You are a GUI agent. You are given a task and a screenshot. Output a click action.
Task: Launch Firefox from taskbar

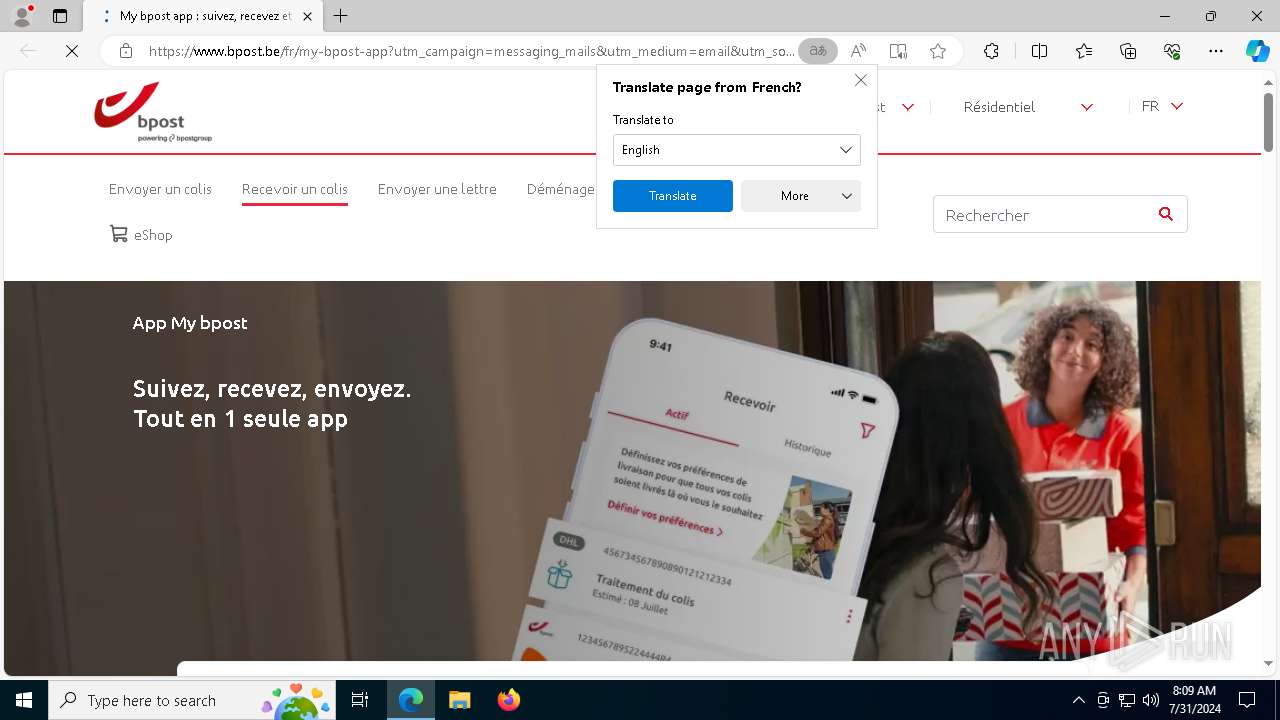(508, 700)
